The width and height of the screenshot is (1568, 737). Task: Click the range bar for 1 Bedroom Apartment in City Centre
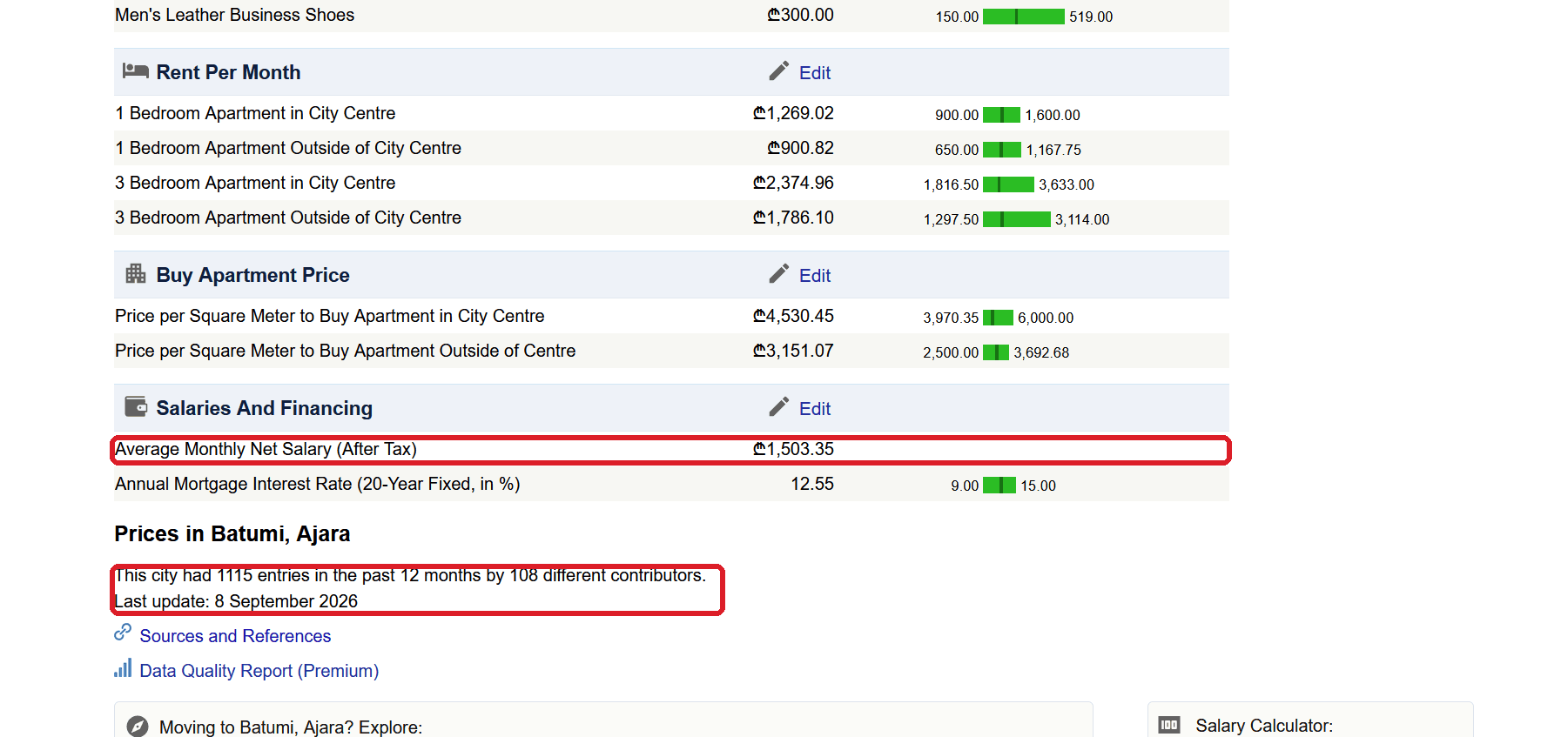click(x=1001, y=115)
